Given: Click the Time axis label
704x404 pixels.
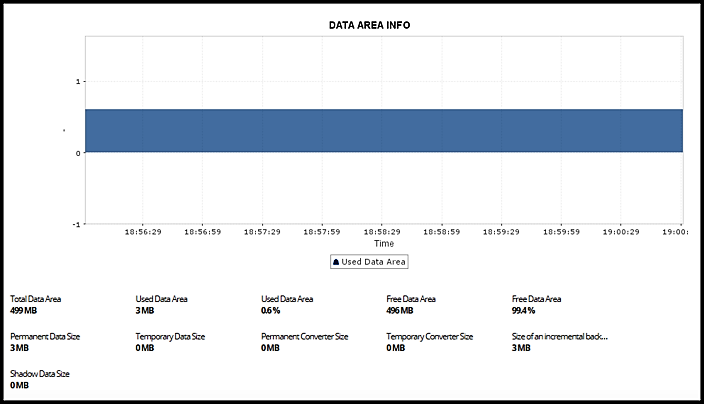Looking at the screenshot, I should click(384, 243).
